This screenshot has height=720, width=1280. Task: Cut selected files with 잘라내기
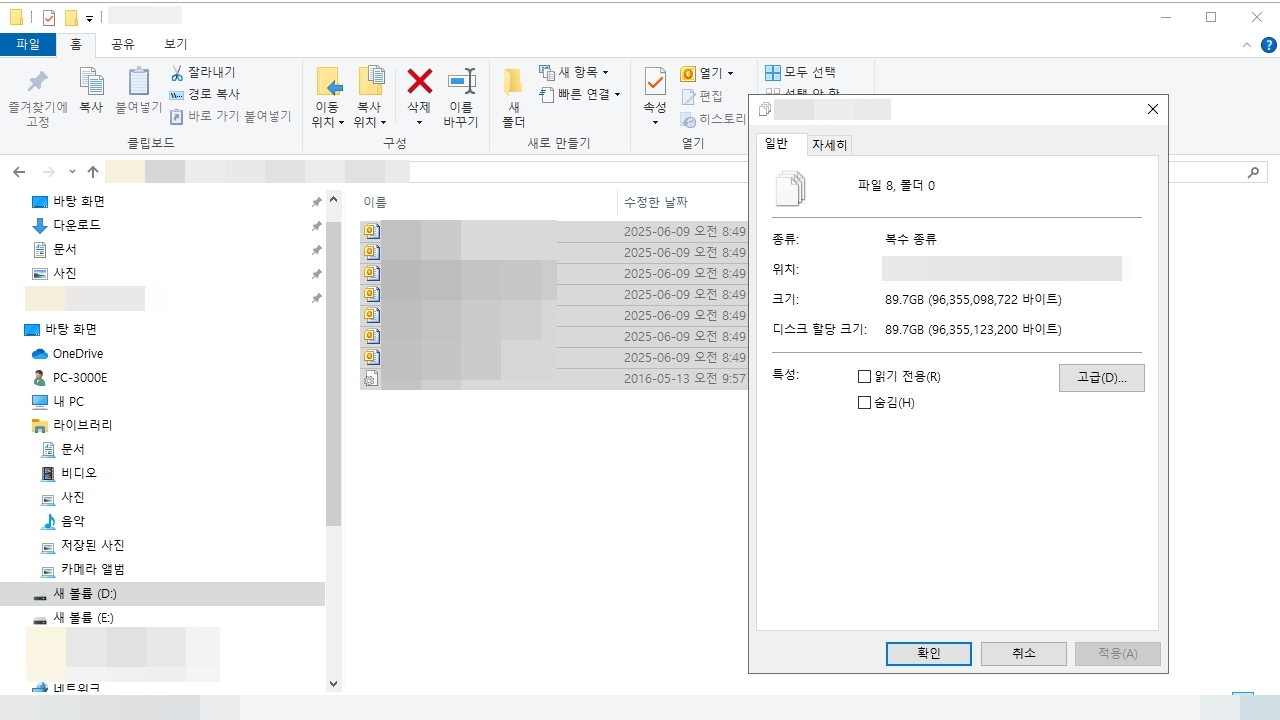click(x=202, y=73)
